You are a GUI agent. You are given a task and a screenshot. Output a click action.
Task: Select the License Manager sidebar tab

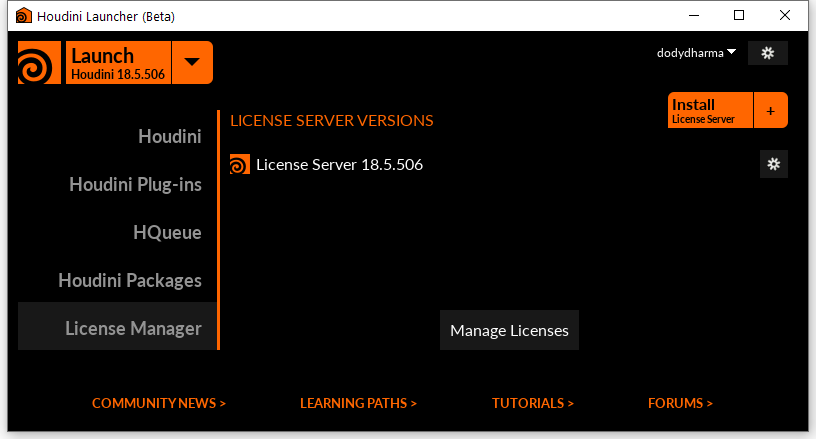point(133,328)
